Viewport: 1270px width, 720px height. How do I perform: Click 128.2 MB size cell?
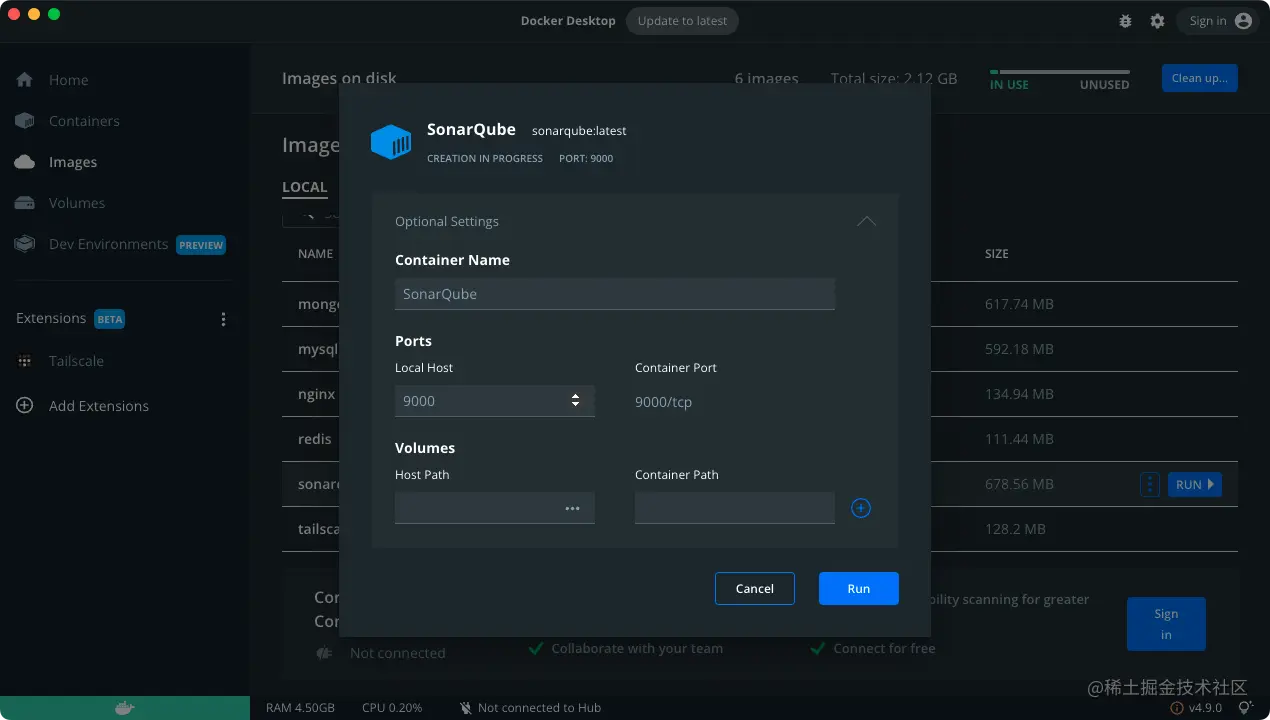click(x=1015, y=529)
